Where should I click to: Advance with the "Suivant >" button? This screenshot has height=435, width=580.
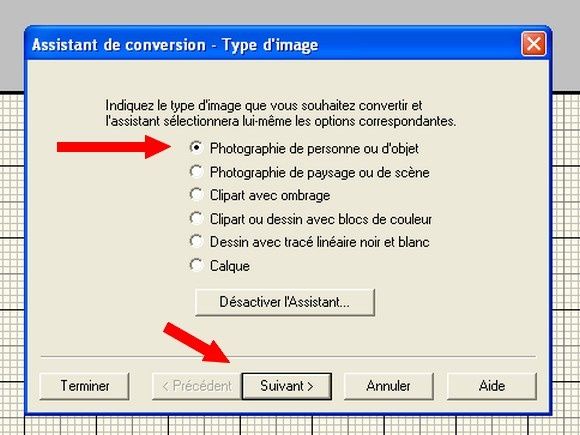pyautogui.click(x=287, y=386)
